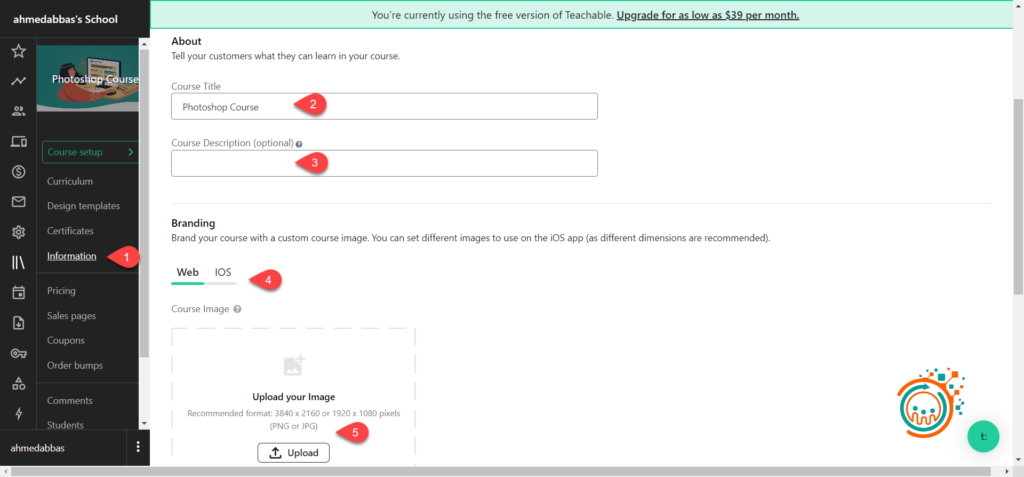This screenshot has height=477, width=1024.
Task: Click the lightning bolt icon in sidebar
Action: pyautogui.click(x=18, y=413)
